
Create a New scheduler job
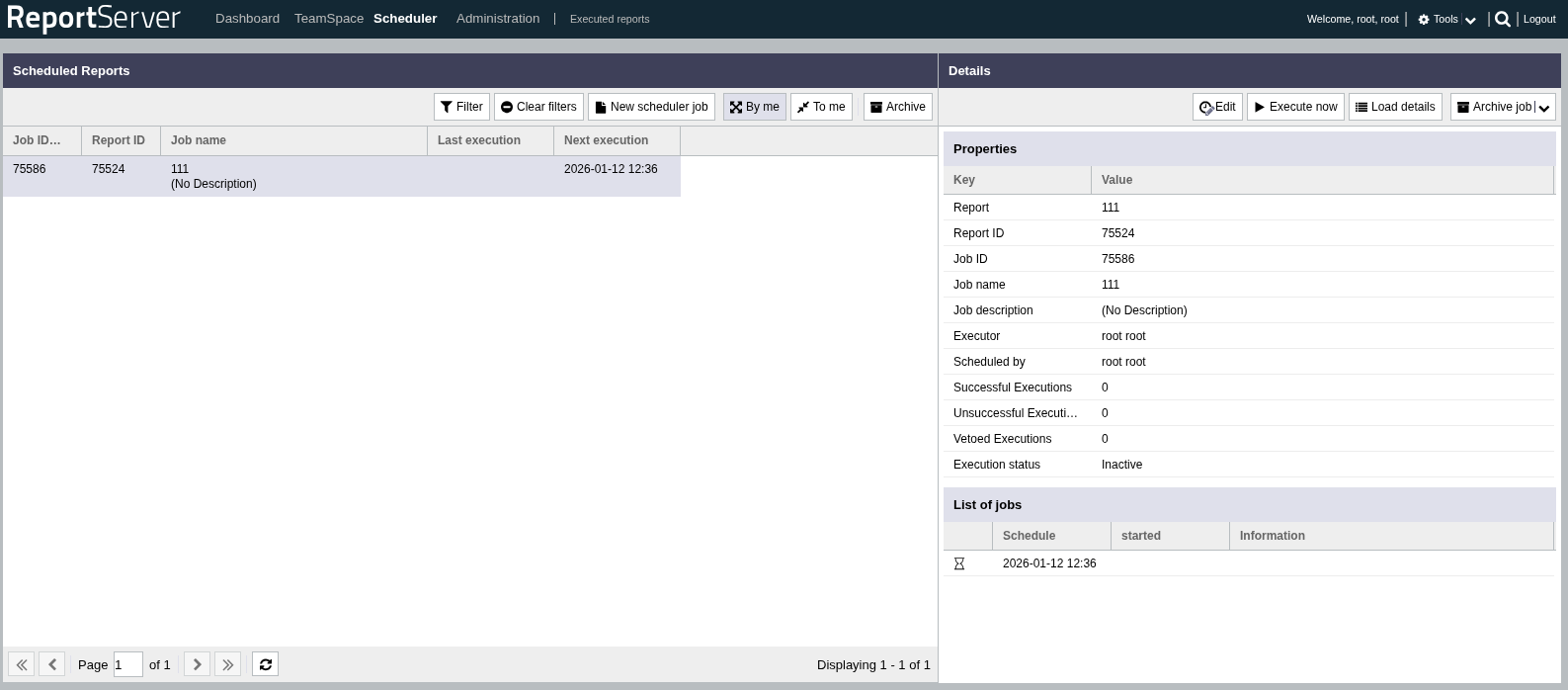651,107
